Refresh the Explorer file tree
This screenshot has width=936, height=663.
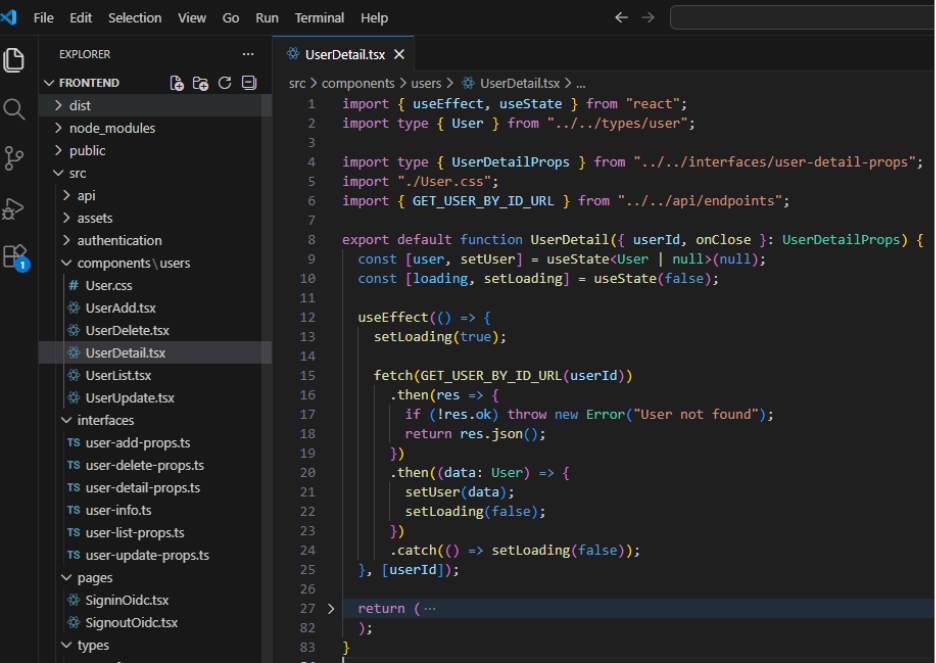click(x=225, y=83)
